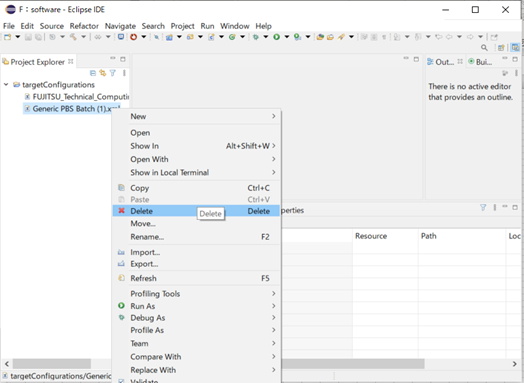The image size is (524, 383).
Task: Click the green Run toolbar button
Action: tap(276, 37)
